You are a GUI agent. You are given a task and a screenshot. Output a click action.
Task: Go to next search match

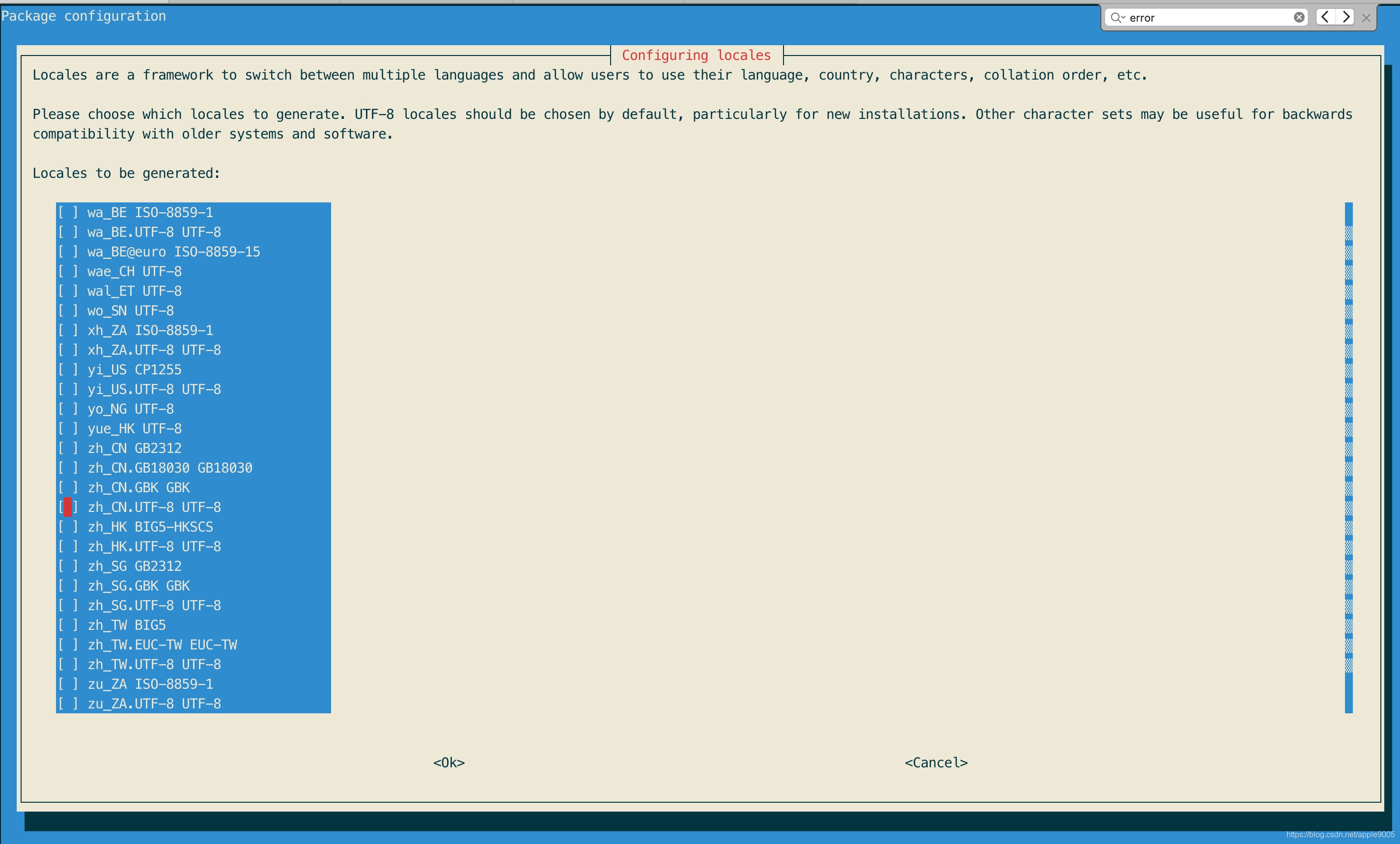tap(1345, 17)
